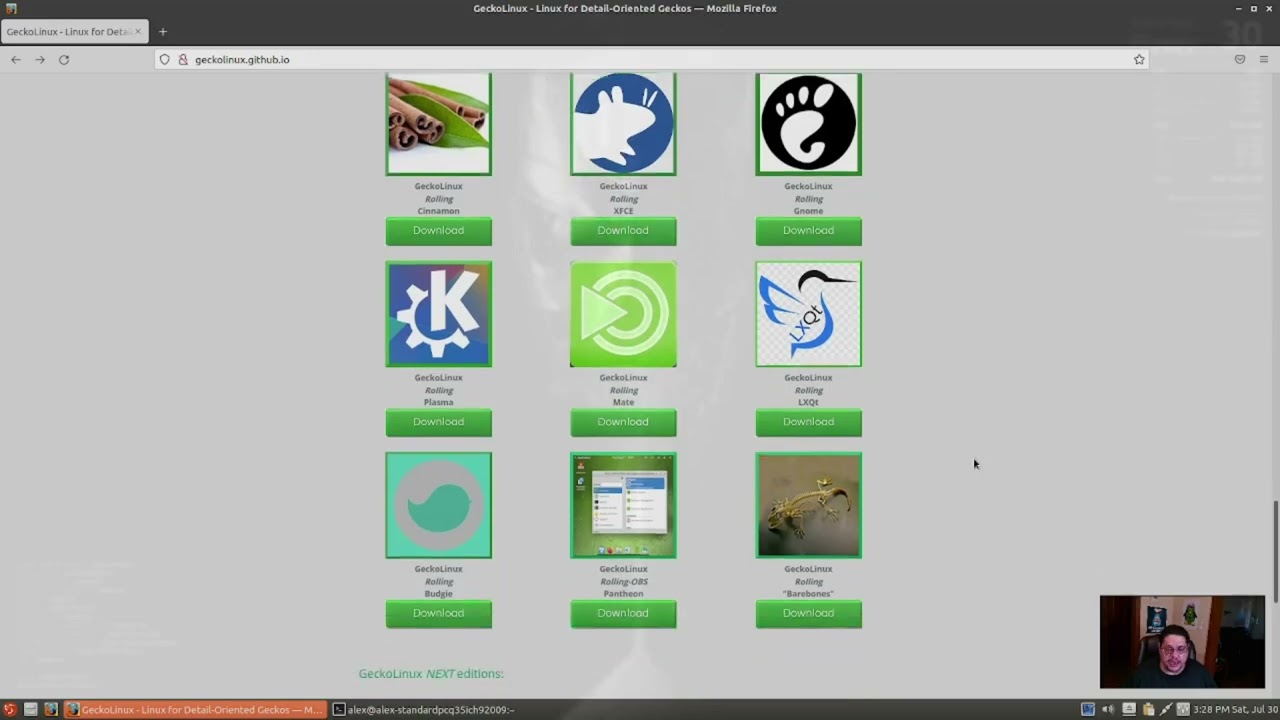Image resolution: width=1280 pixels, height=720 pixels.
Task: Open the removable drives eject applet
Action: click(x=1129, y=710)
